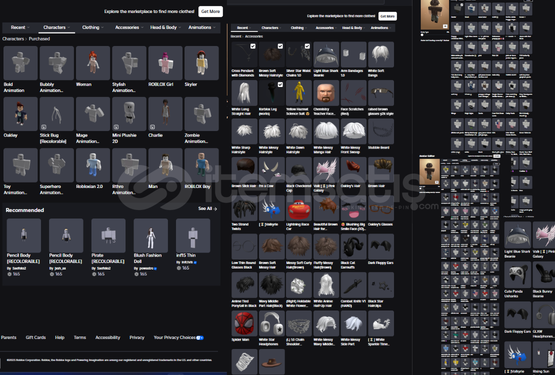Equip the Yellow Hazmat Science Suit
This screenshot has height=375, width=555.
click(x=299, y=93)
